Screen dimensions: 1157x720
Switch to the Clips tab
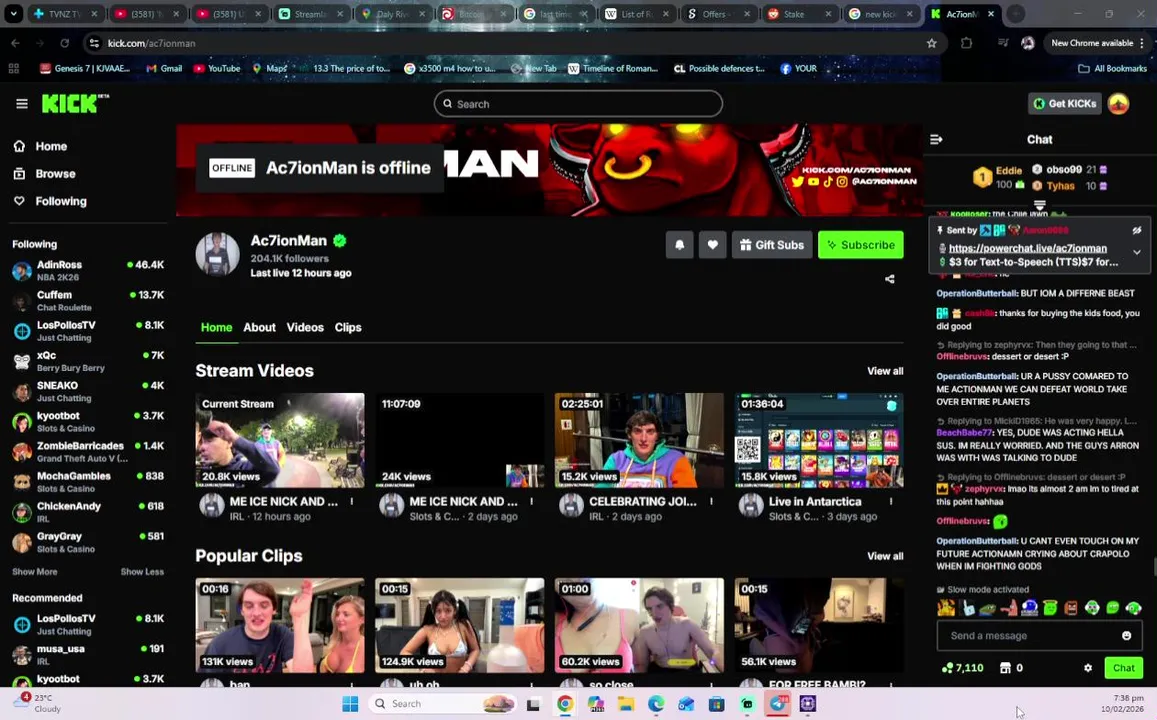(348, 328)
